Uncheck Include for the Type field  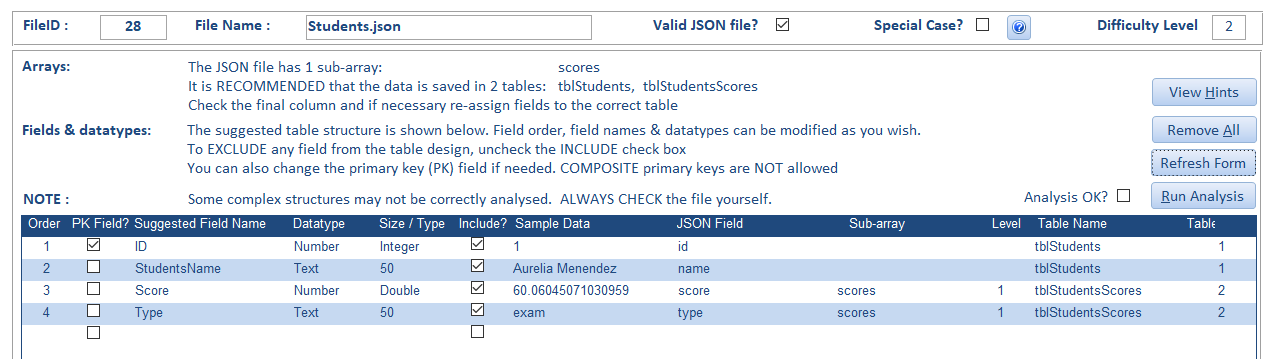477,312
